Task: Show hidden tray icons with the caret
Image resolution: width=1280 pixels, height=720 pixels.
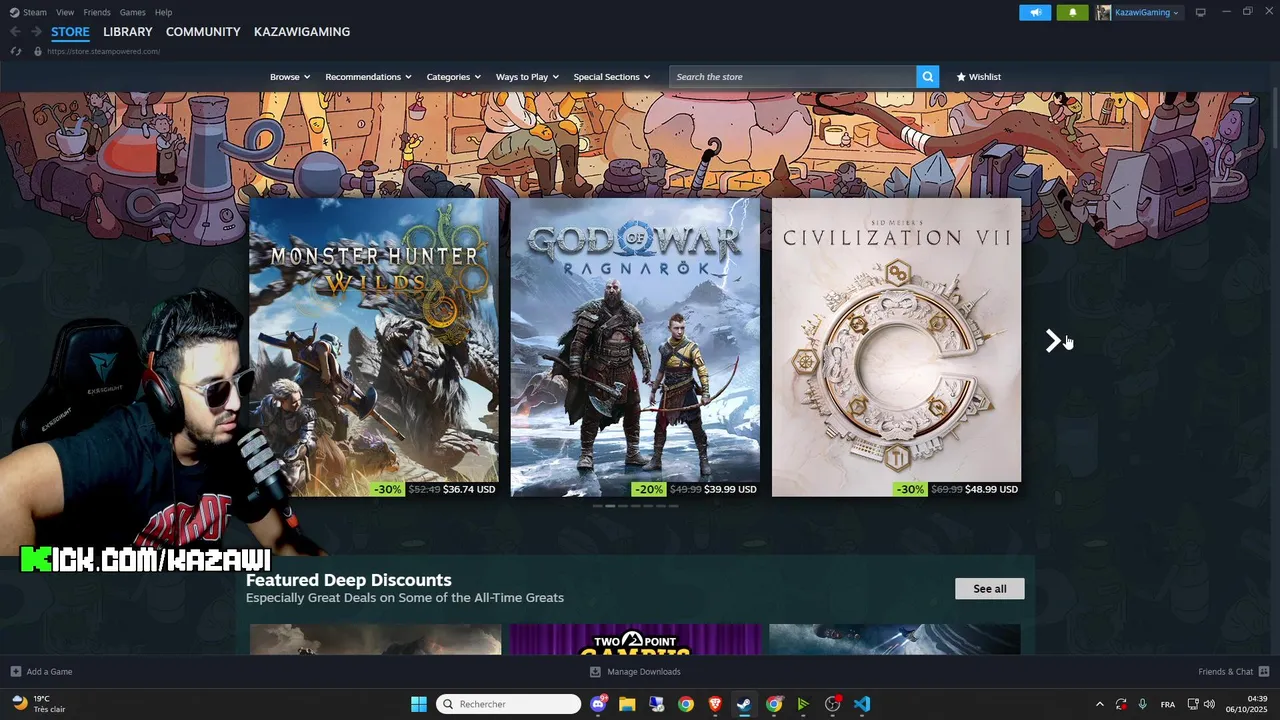Action: pos(1100,704)
